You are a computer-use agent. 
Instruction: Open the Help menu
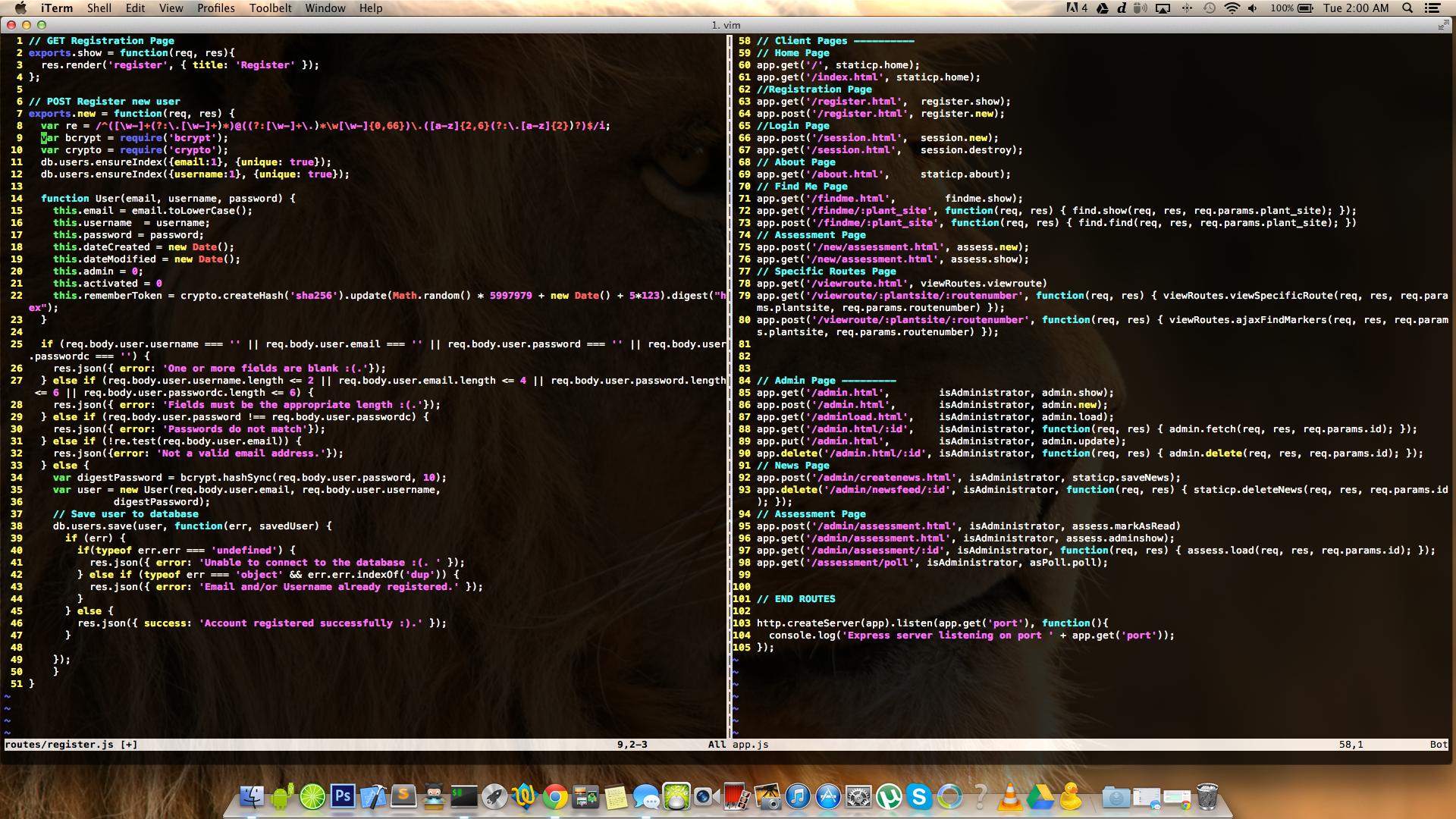tap(371, 8)
